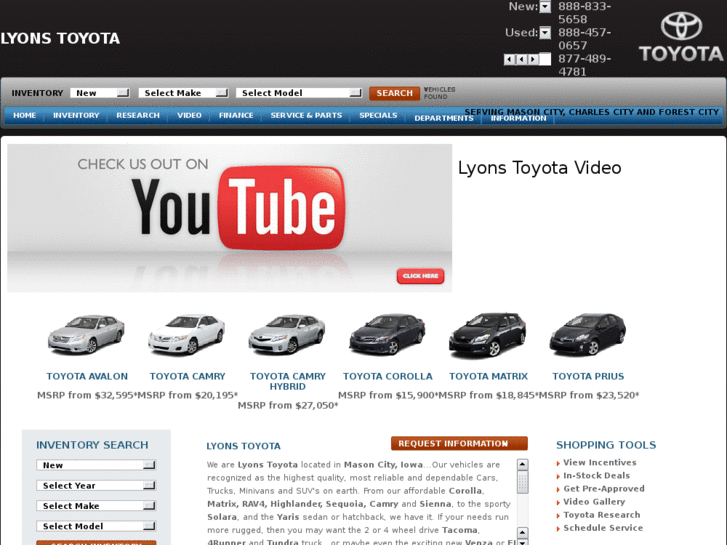Expand the New: phone dropdown in header
727x545 pixels.
[545, 7]
